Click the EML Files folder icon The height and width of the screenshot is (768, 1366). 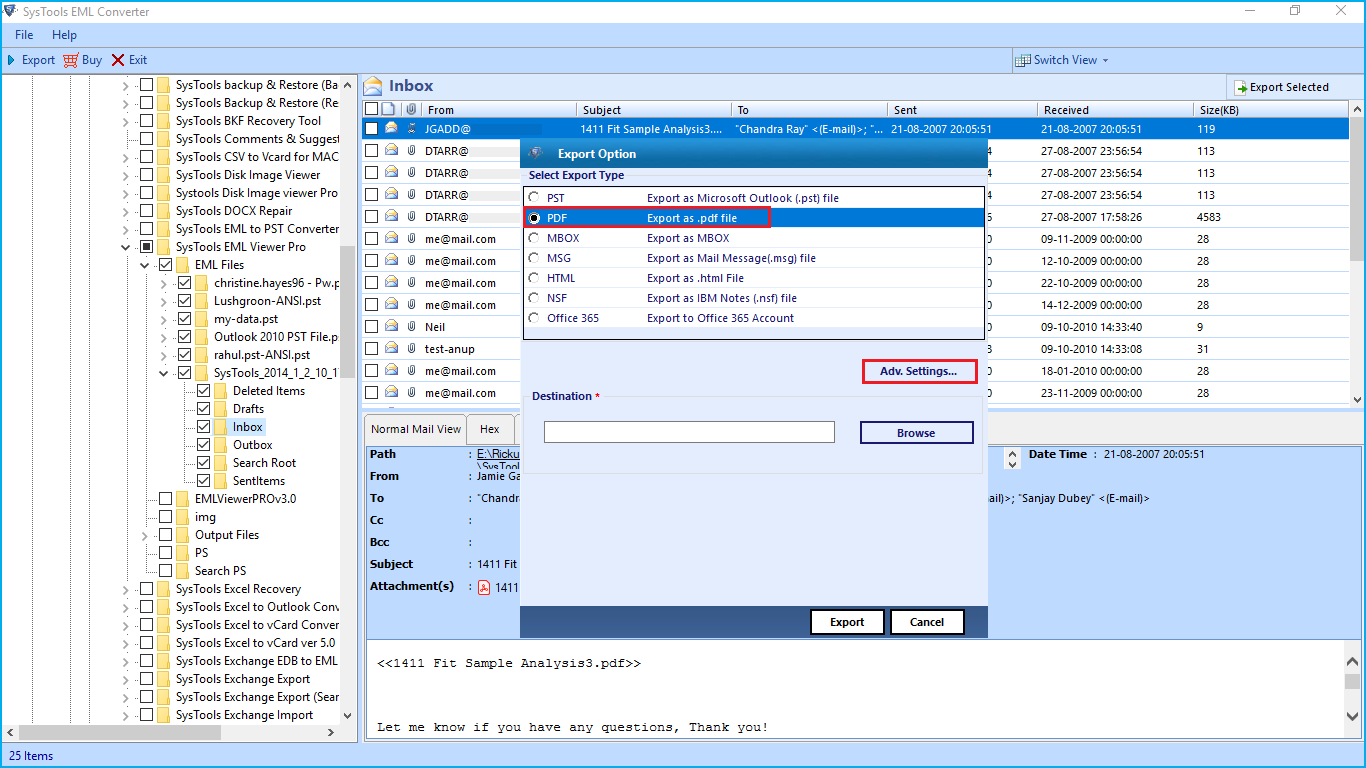pyautogui.click(x=182, y=265)
